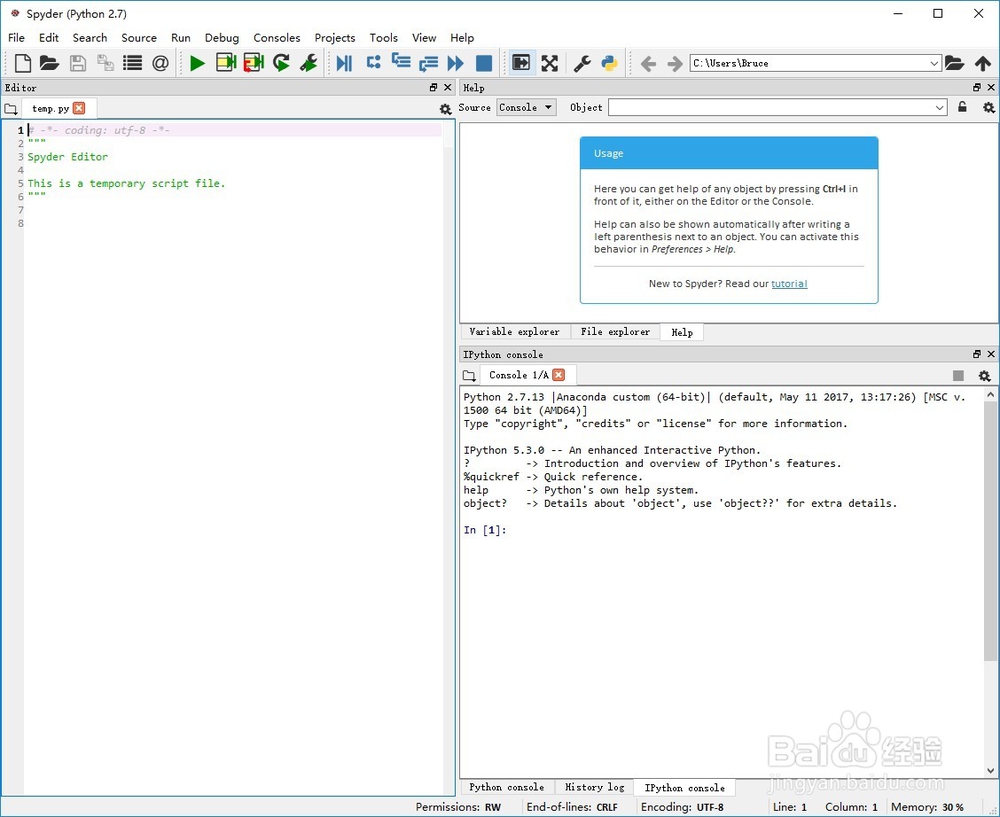This screenshot has width=1000, height=817.
Task: Switch to the Variable explorer tab
Action: coord(514,331)
